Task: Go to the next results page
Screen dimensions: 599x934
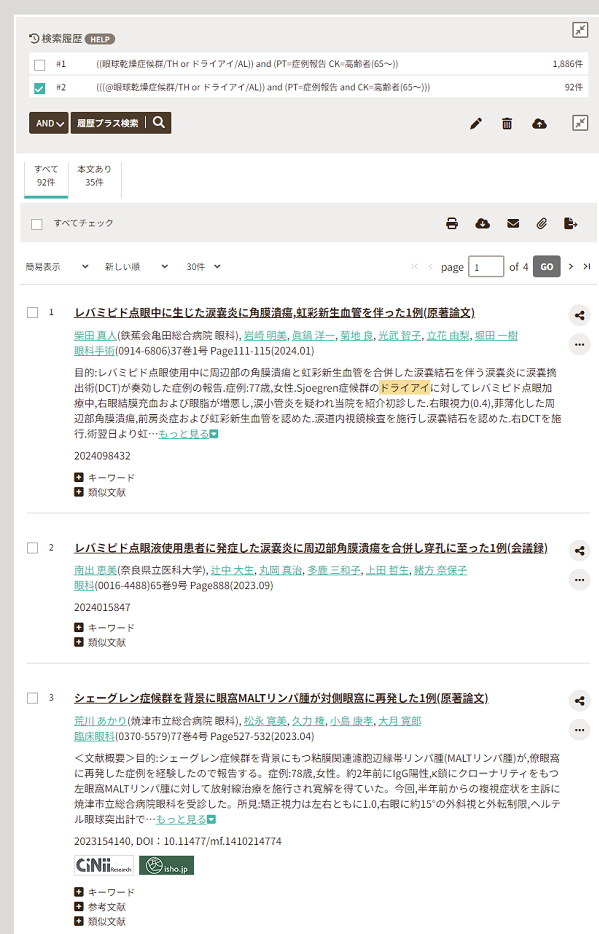Action: [570, 266]
